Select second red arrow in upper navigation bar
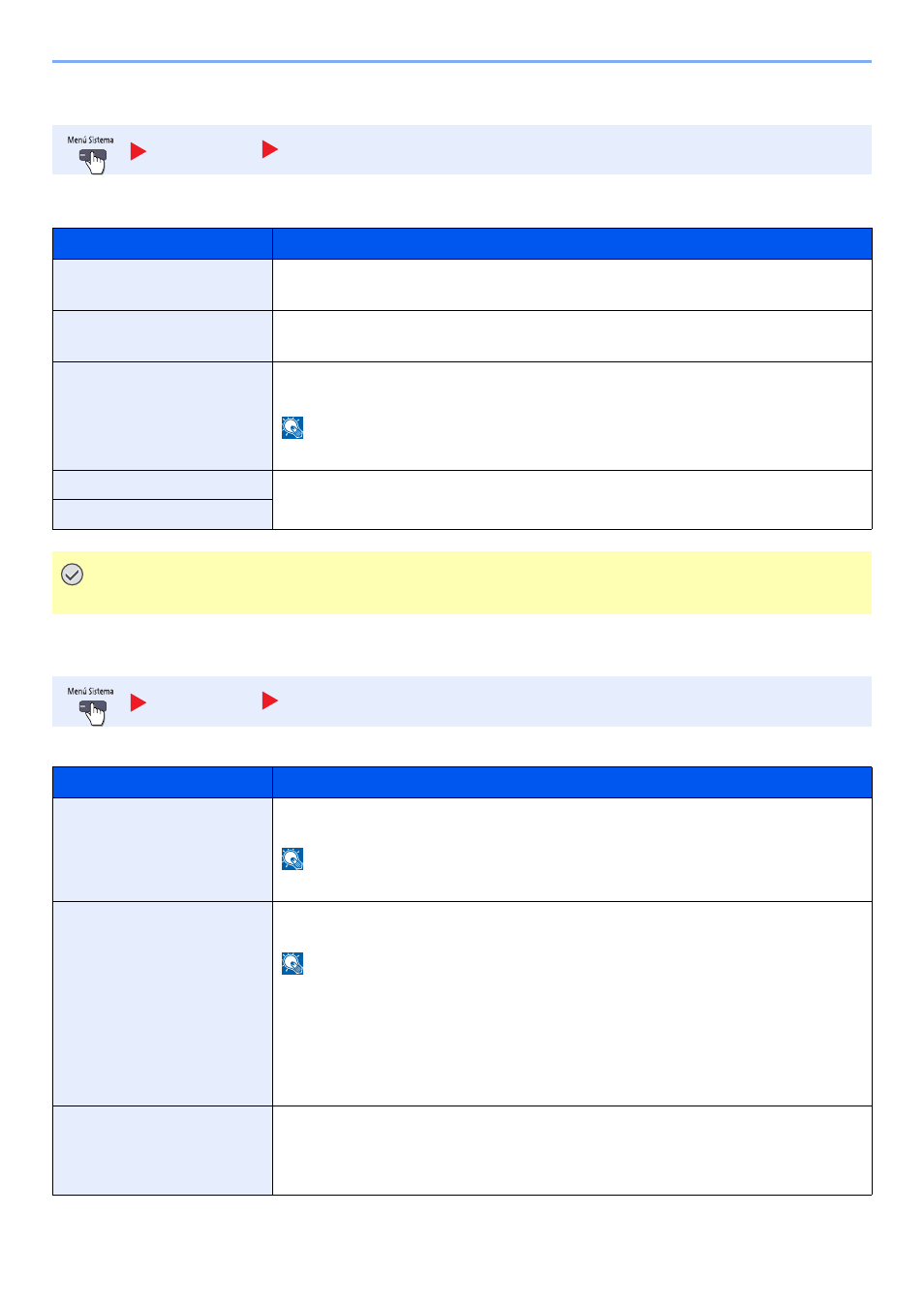This screenshot has width=924, height=1308. pyautogui.click(x=270, y=149)
